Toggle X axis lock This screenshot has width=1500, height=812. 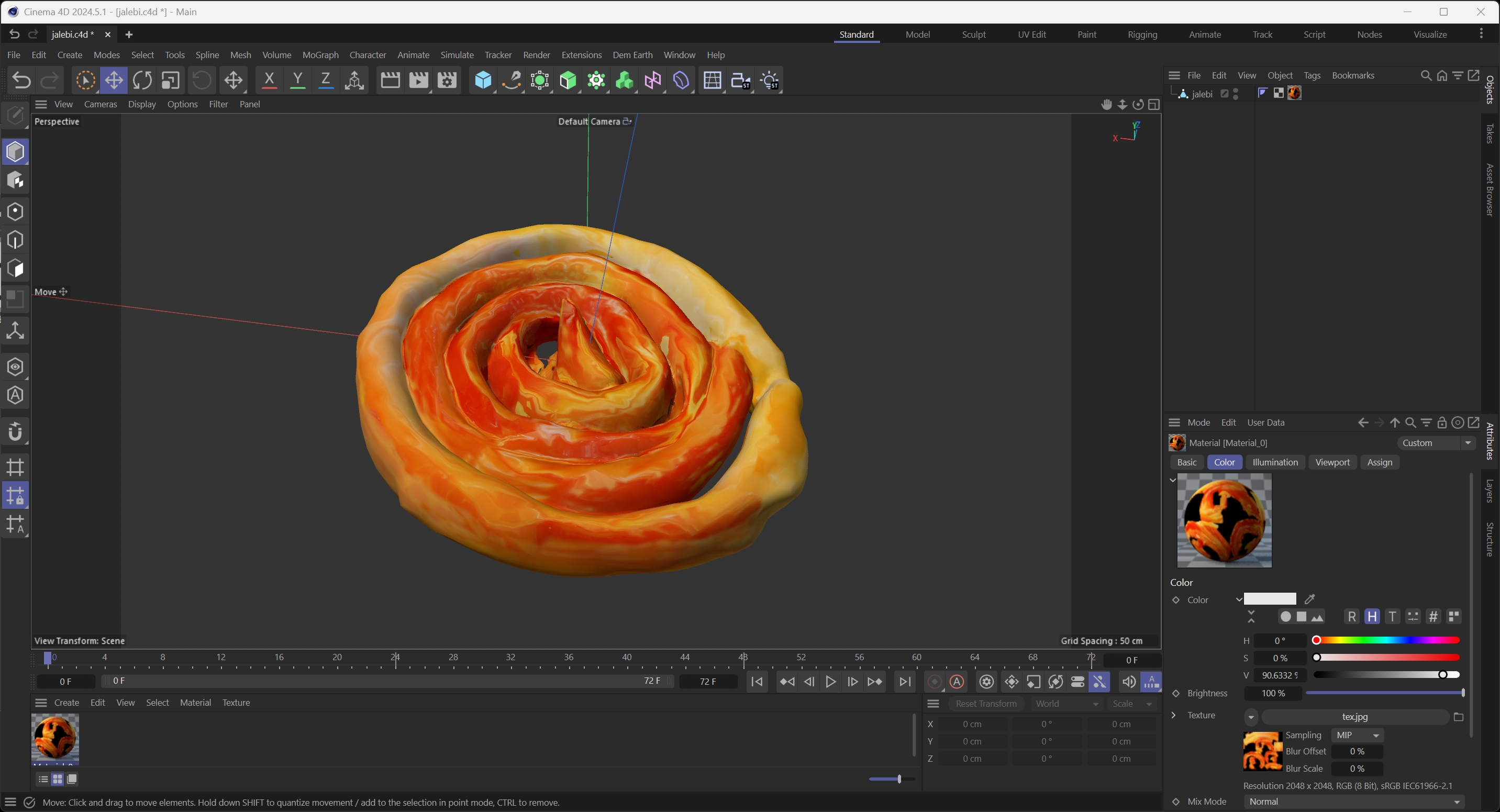269,80
